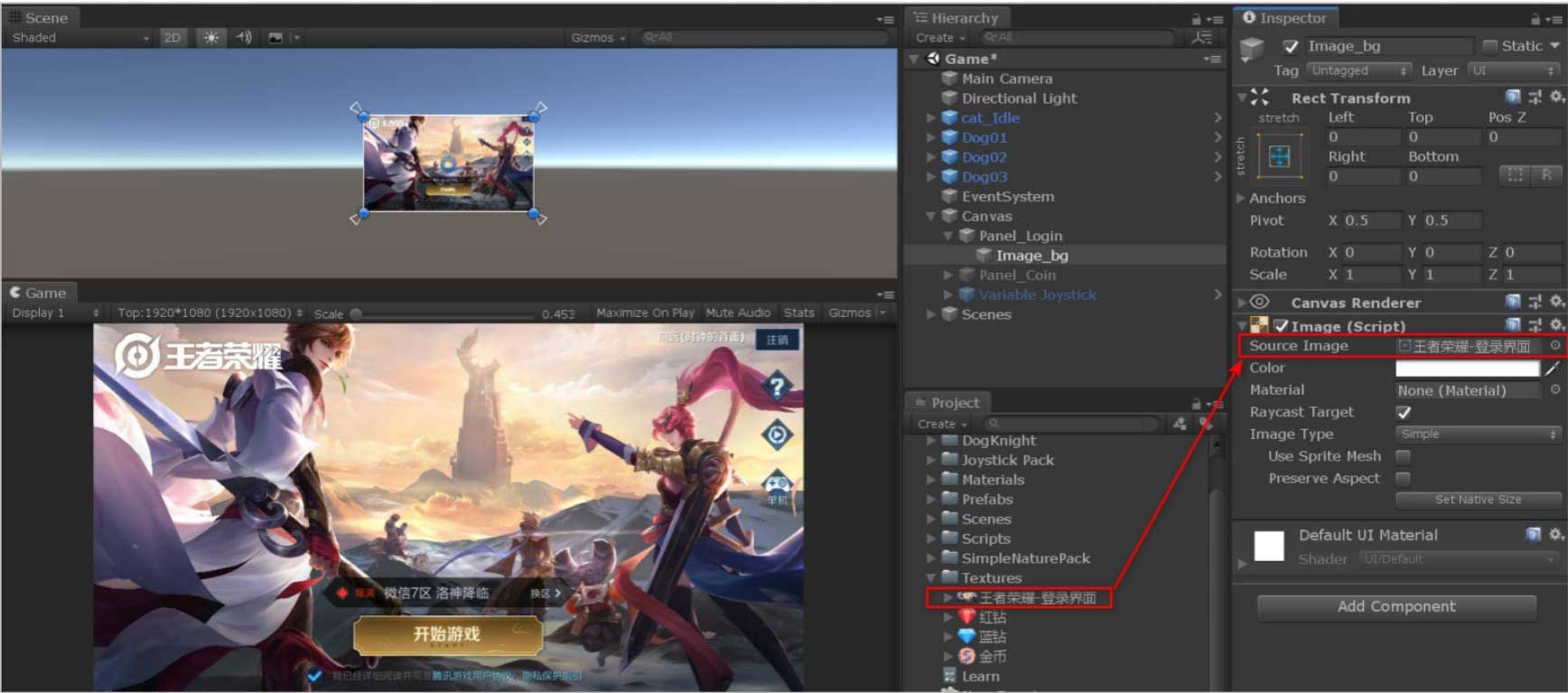
Task: Select 红钻 sprite icon
Action: (966, 617)
